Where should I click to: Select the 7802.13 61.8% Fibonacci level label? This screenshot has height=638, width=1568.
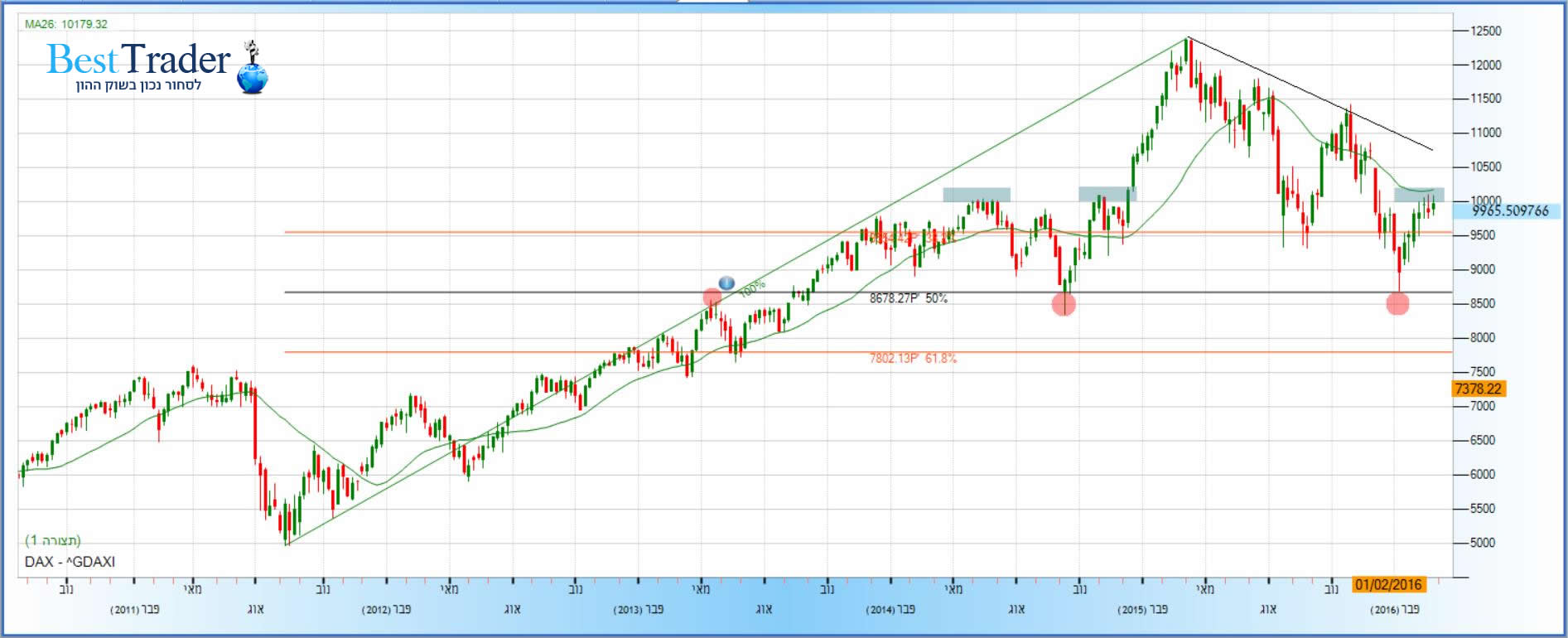pyautogui.click(x=912, y=358)
